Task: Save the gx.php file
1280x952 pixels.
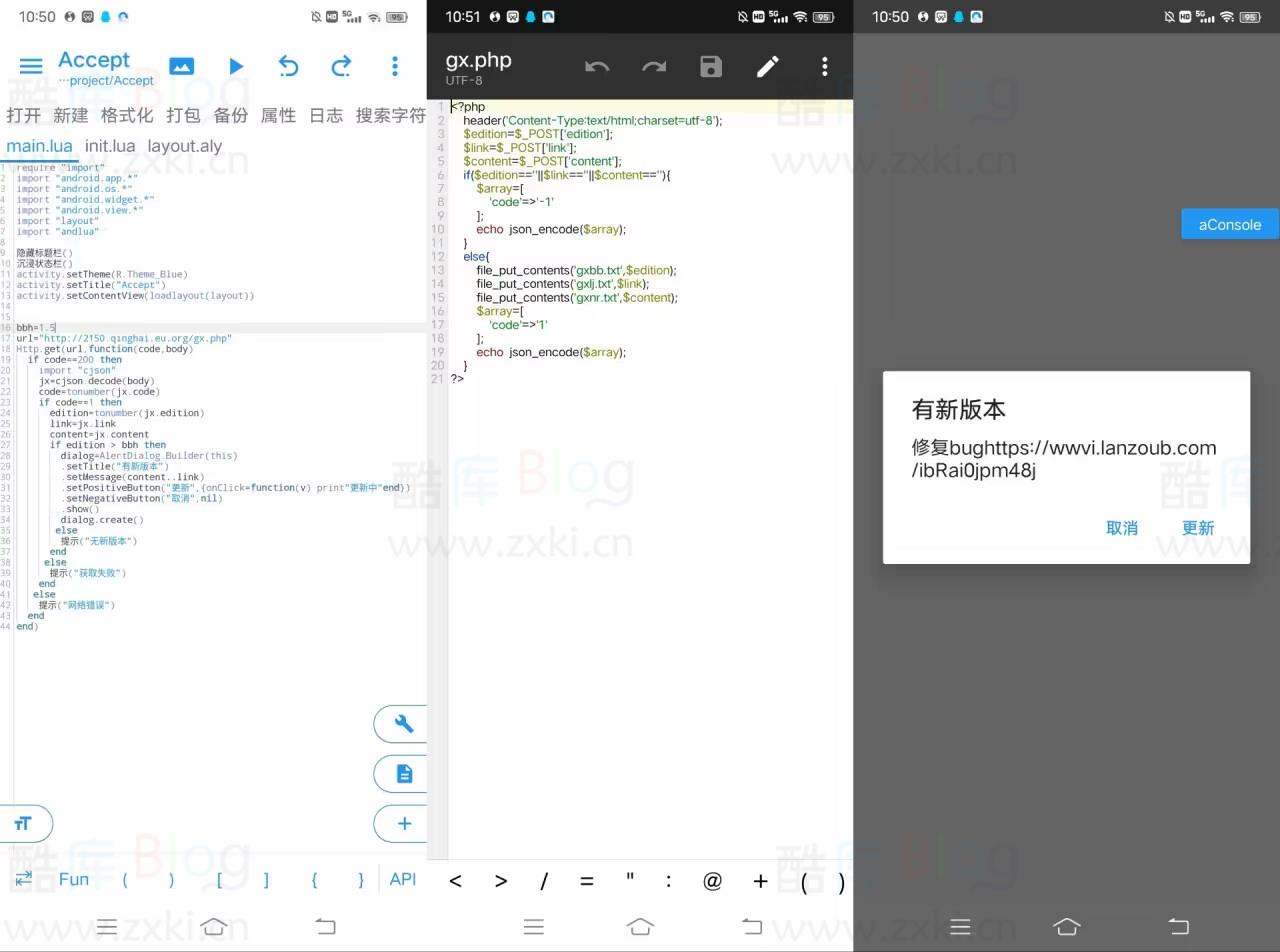Action: (710, 66)
